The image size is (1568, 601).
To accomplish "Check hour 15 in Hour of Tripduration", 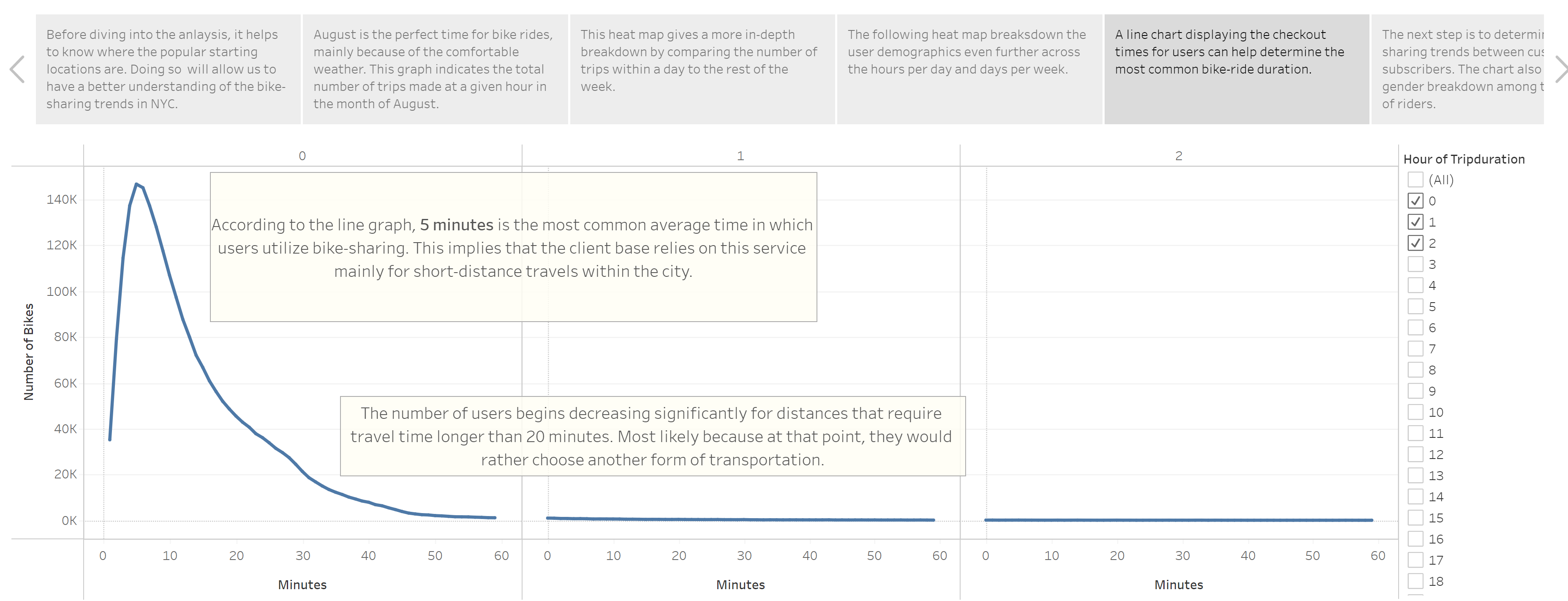I will point(1416,518).
